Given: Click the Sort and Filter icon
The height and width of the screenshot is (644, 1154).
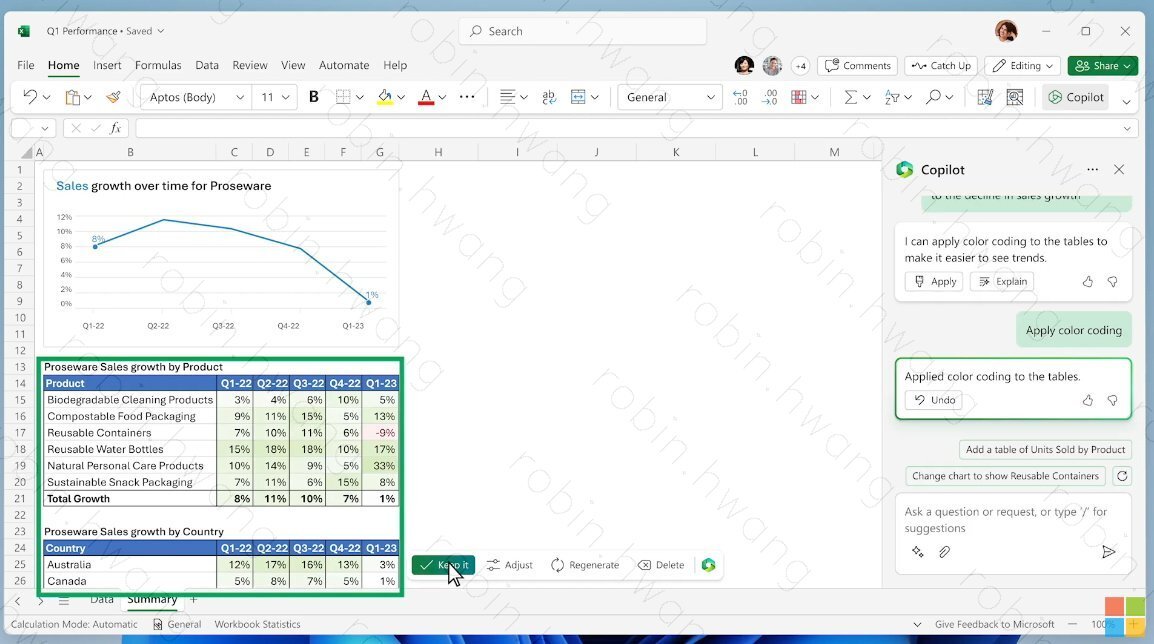Looking at the screenshot, I should [892, 96].
